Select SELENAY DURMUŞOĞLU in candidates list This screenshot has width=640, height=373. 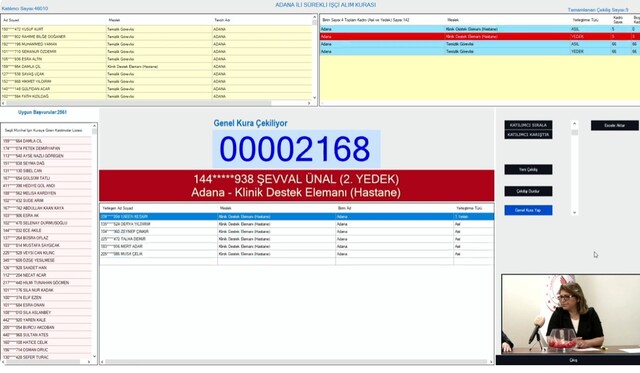[x=46, y=223]
